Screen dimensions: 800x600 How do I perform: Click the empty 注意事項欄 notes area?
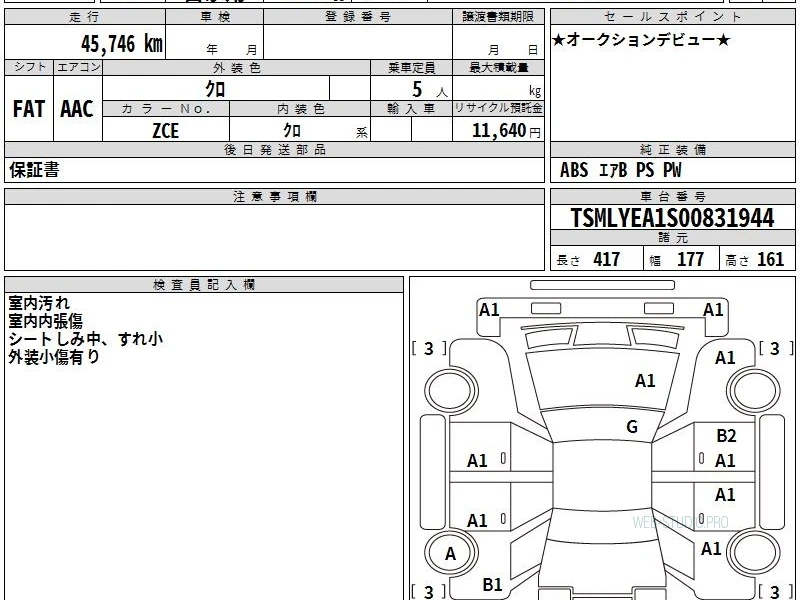tap(274, 237)
